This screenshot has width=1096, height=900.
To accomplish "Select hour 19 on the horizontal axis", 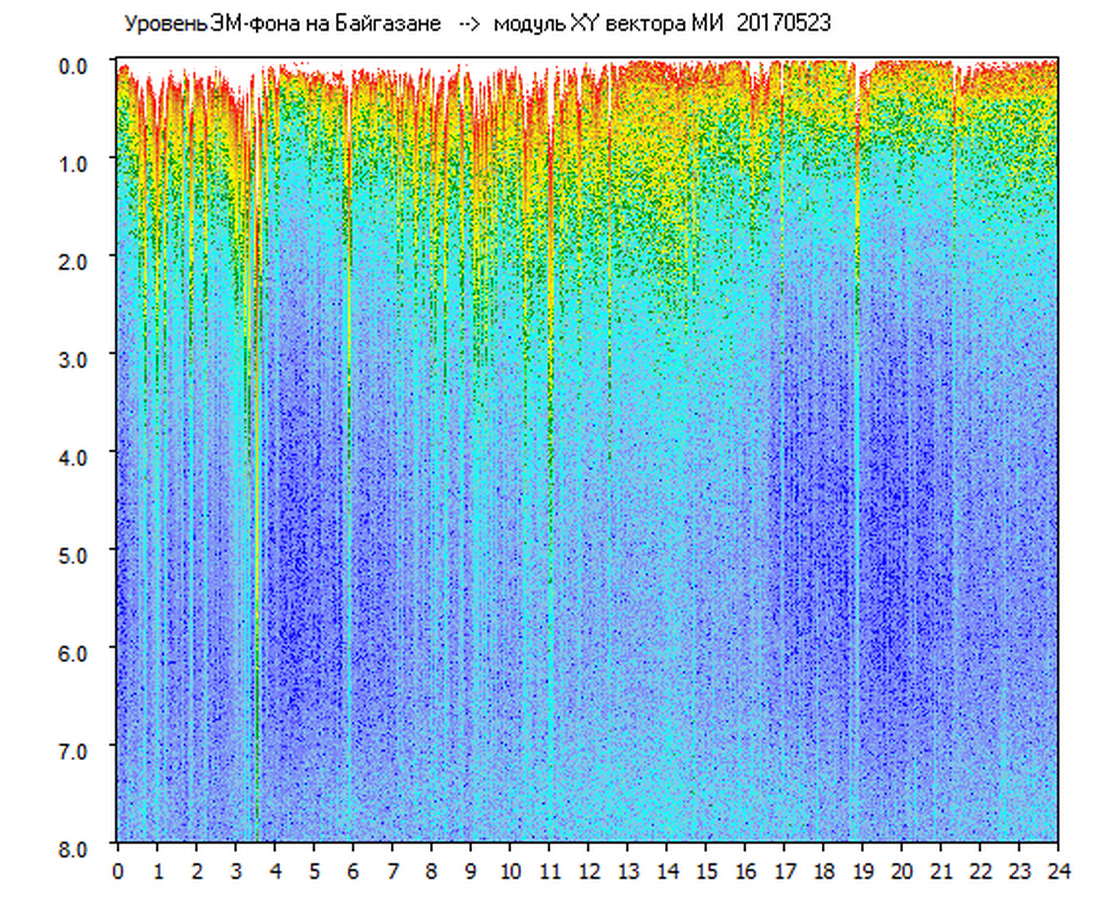I will 863,870.
